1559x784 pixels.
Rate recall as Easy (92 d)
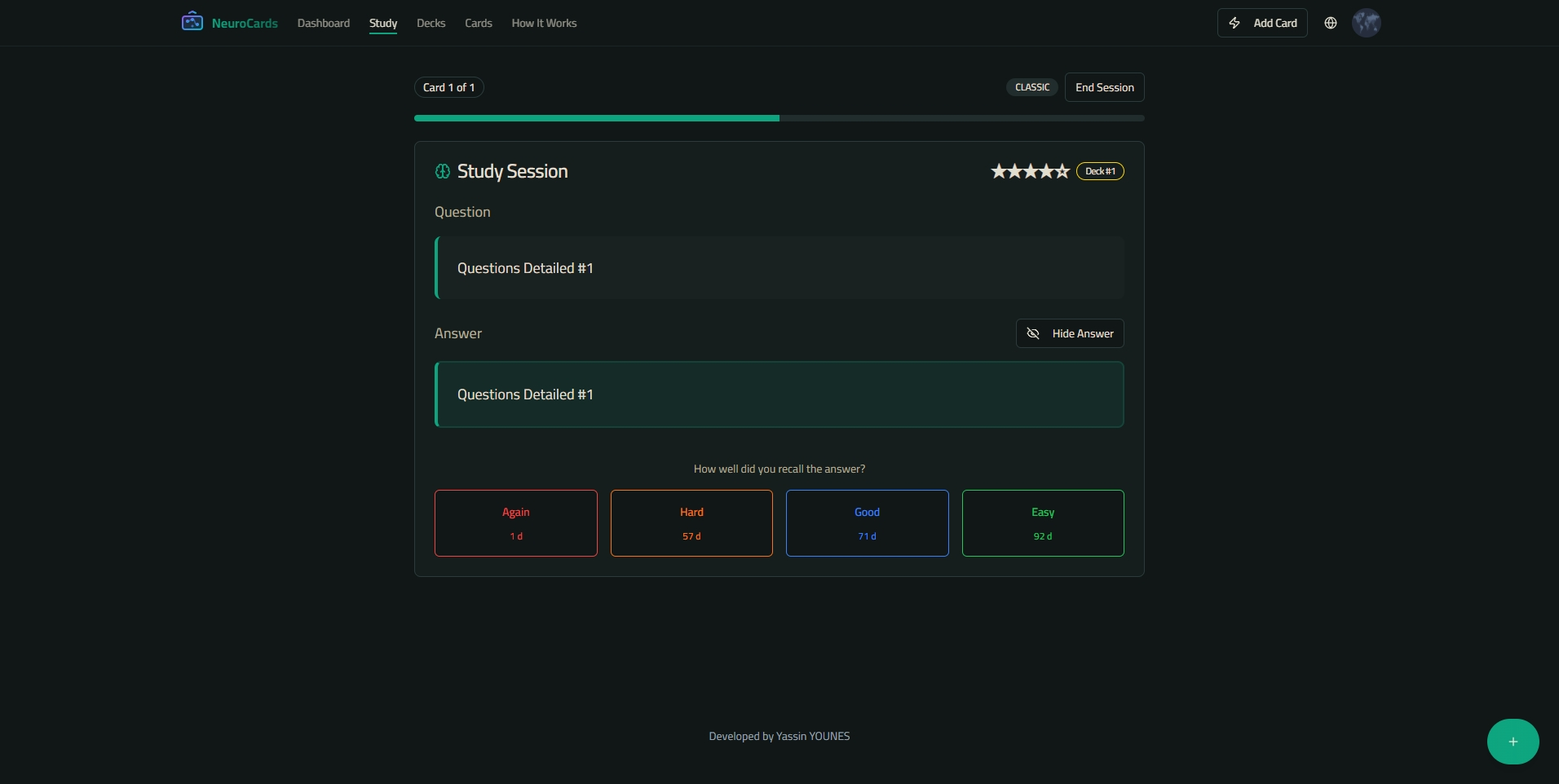(x=1043, y=523)
